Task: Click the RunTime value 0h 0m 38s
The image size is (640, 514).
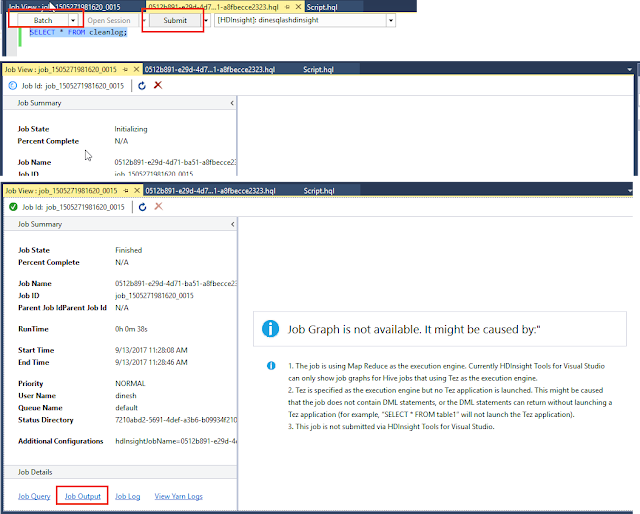Action: pyautogui.click(x=131, y=329)
